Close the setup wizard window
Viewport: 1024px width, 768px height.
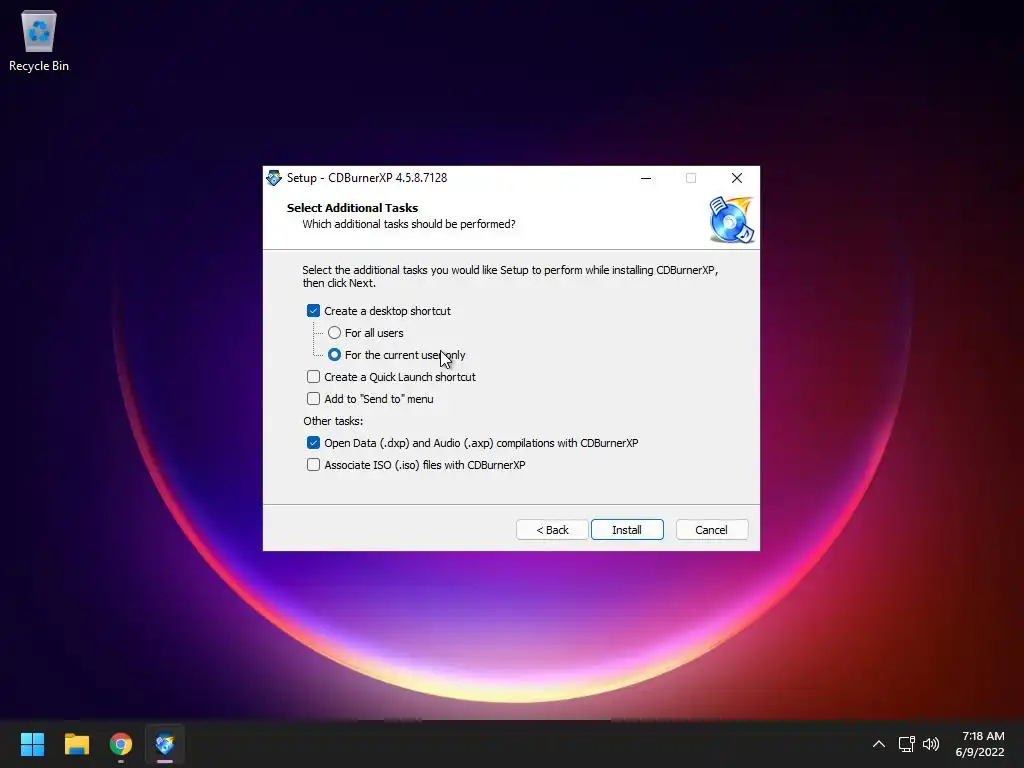(x=737, y=178)
